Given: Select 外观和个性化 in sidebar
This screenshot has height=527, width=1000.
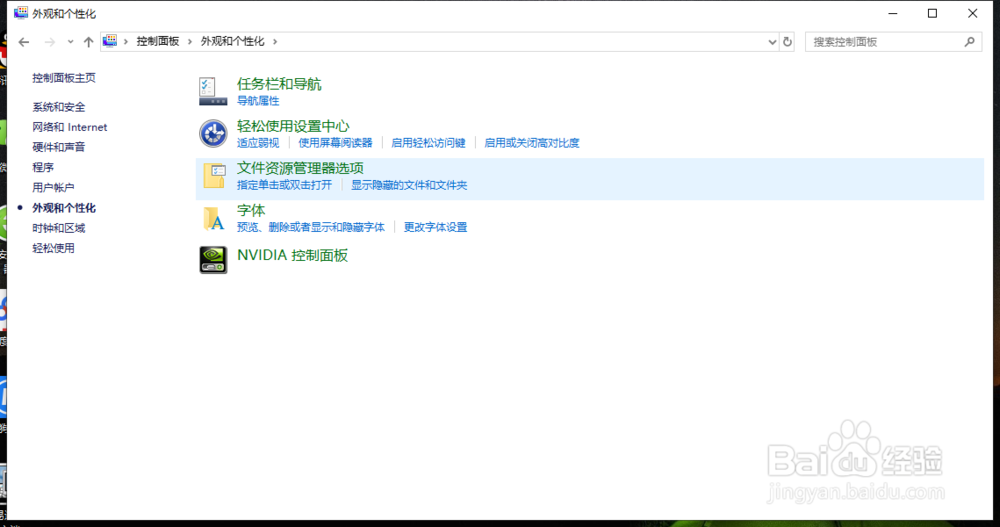Looking at the screenshot, I should tap(64, 208).
